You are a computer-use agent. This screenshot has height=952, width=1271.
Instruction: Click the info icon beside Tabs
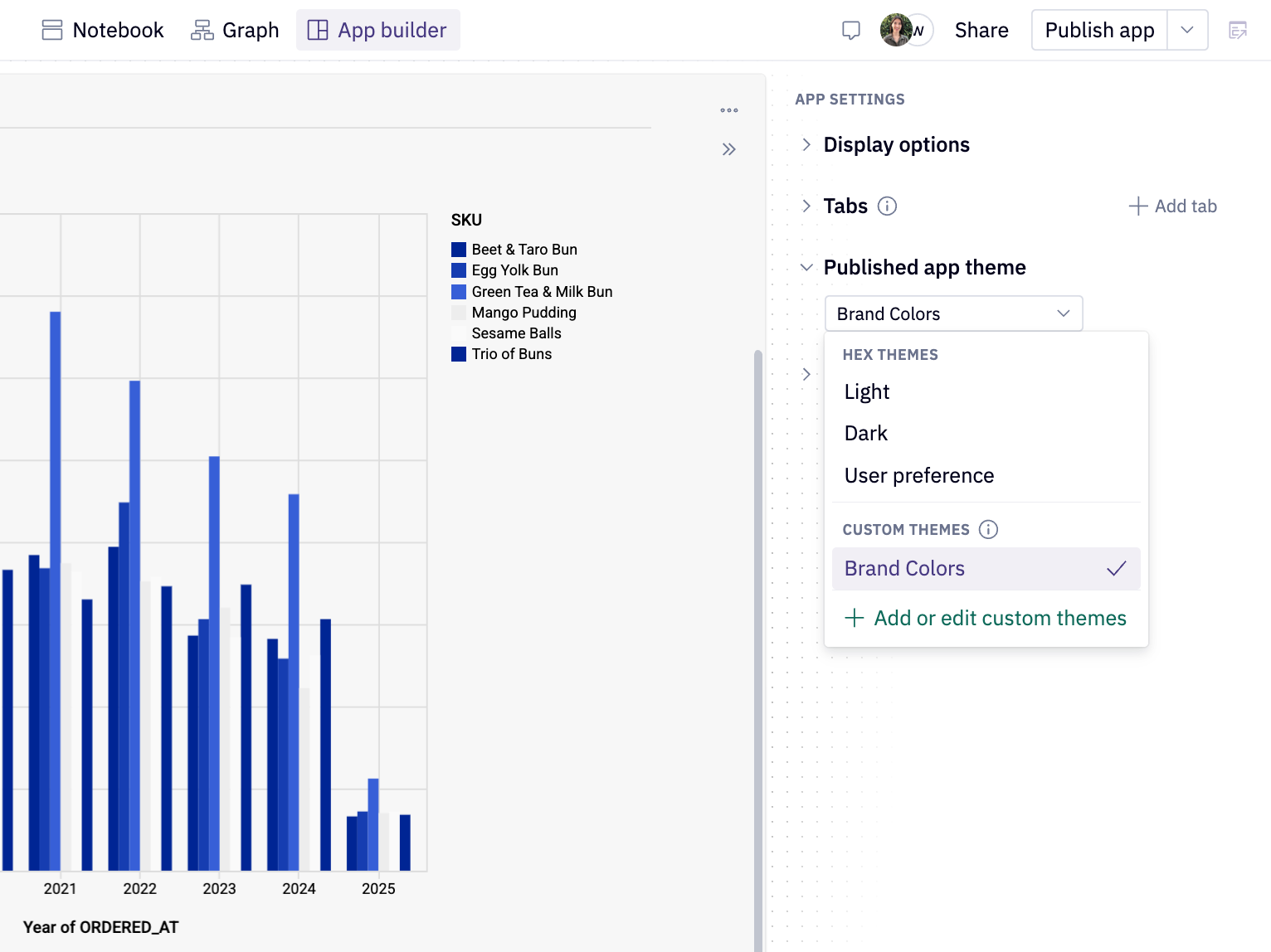(887, 206)
